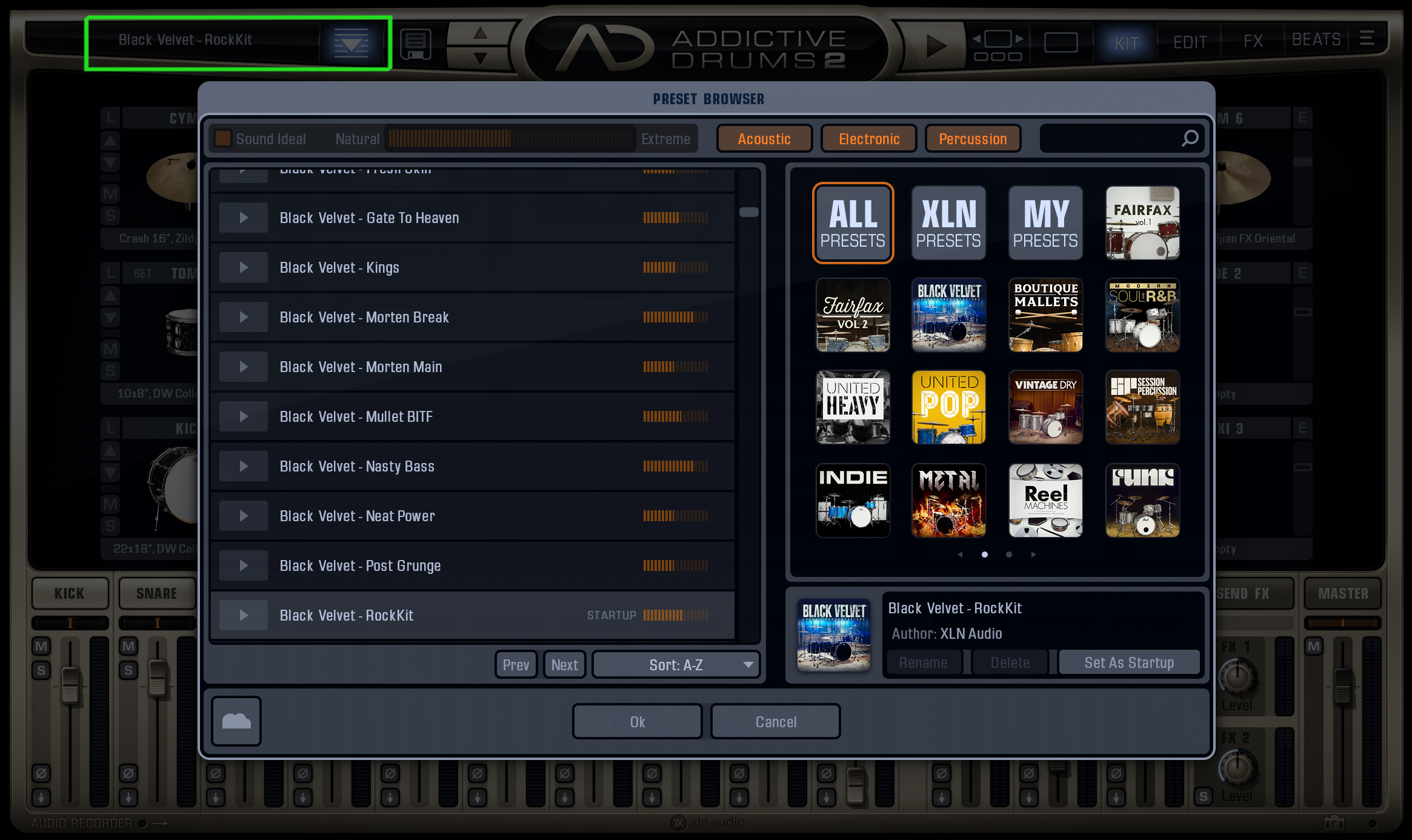This screenshot has width=1412, height=840.
Task: Cancel the preset browser dialog
Action: (776, 722)
